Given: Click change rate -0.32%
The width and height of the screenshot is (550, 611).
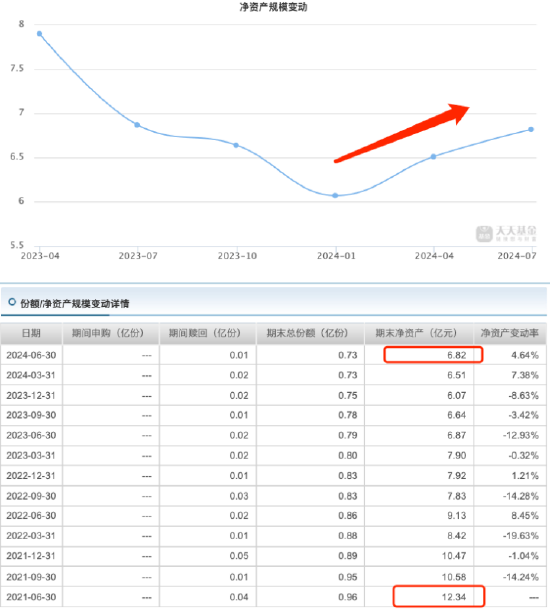Looking at the screenshot, I should (x=523, y=456).
